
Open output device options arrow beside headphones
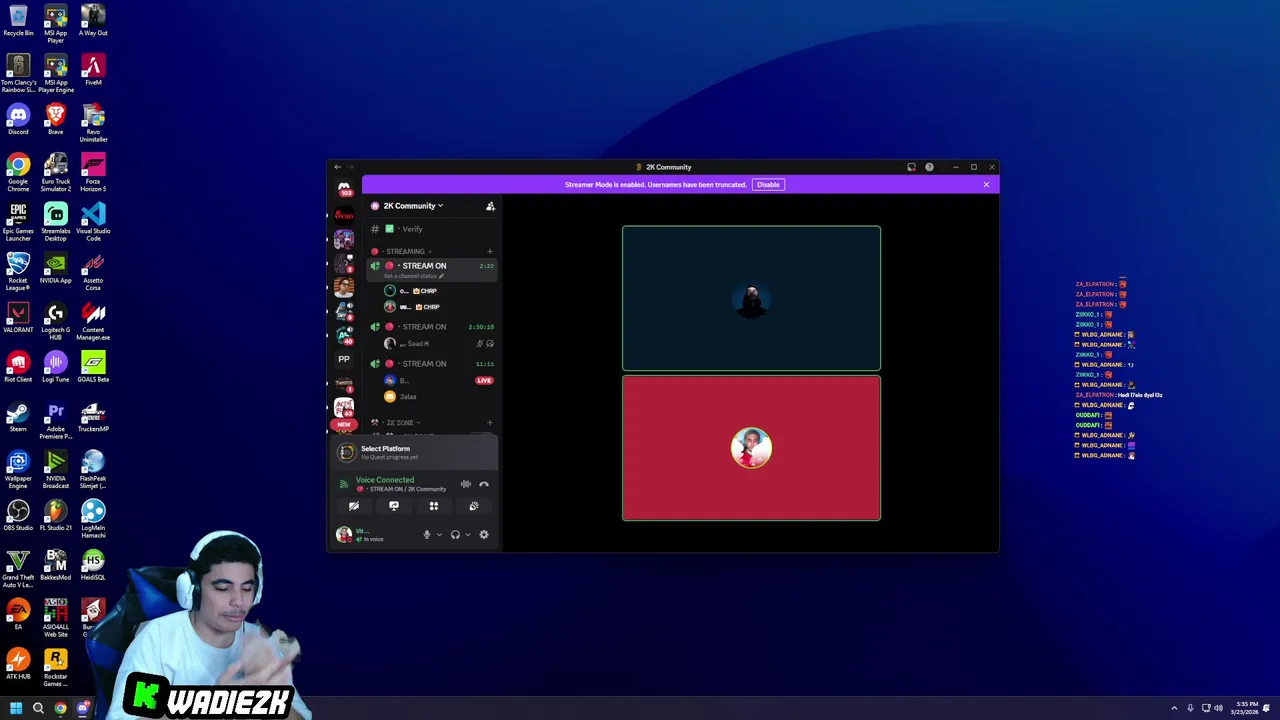[x=467, y=535]
